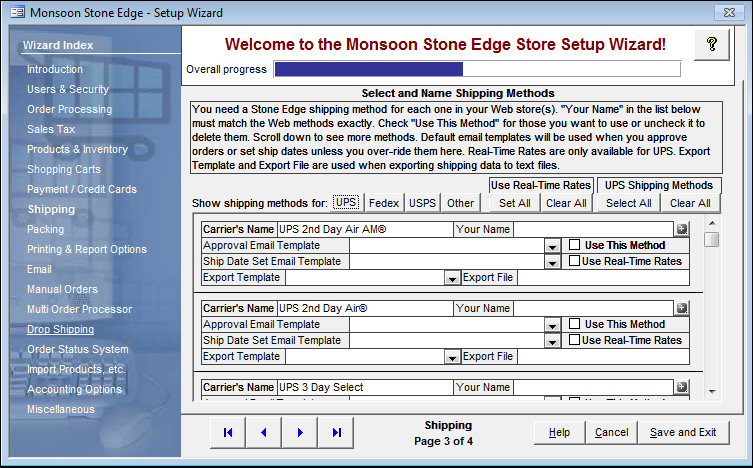
Task: Open Approval Email Template dropdown for UPS 2nd Day Air®
Action: pyautogui.click(x=552, y=325)
